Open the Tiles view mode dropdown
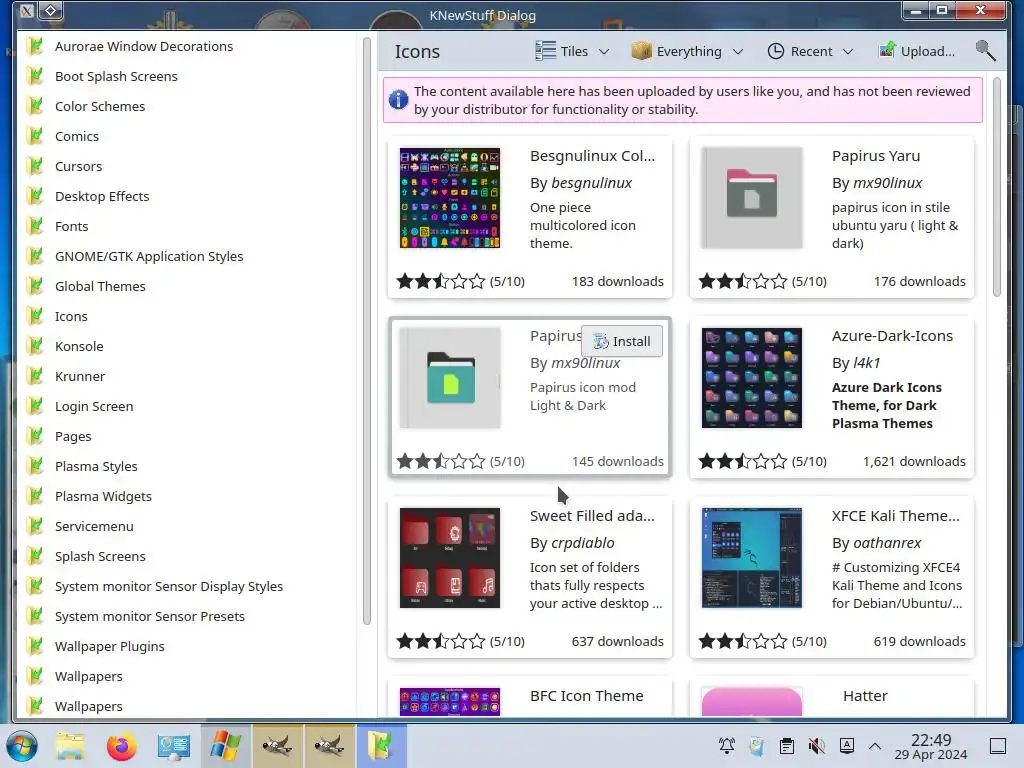Image resolution: width=1024 pixels, height=768 pixels. tap(572, 51)
